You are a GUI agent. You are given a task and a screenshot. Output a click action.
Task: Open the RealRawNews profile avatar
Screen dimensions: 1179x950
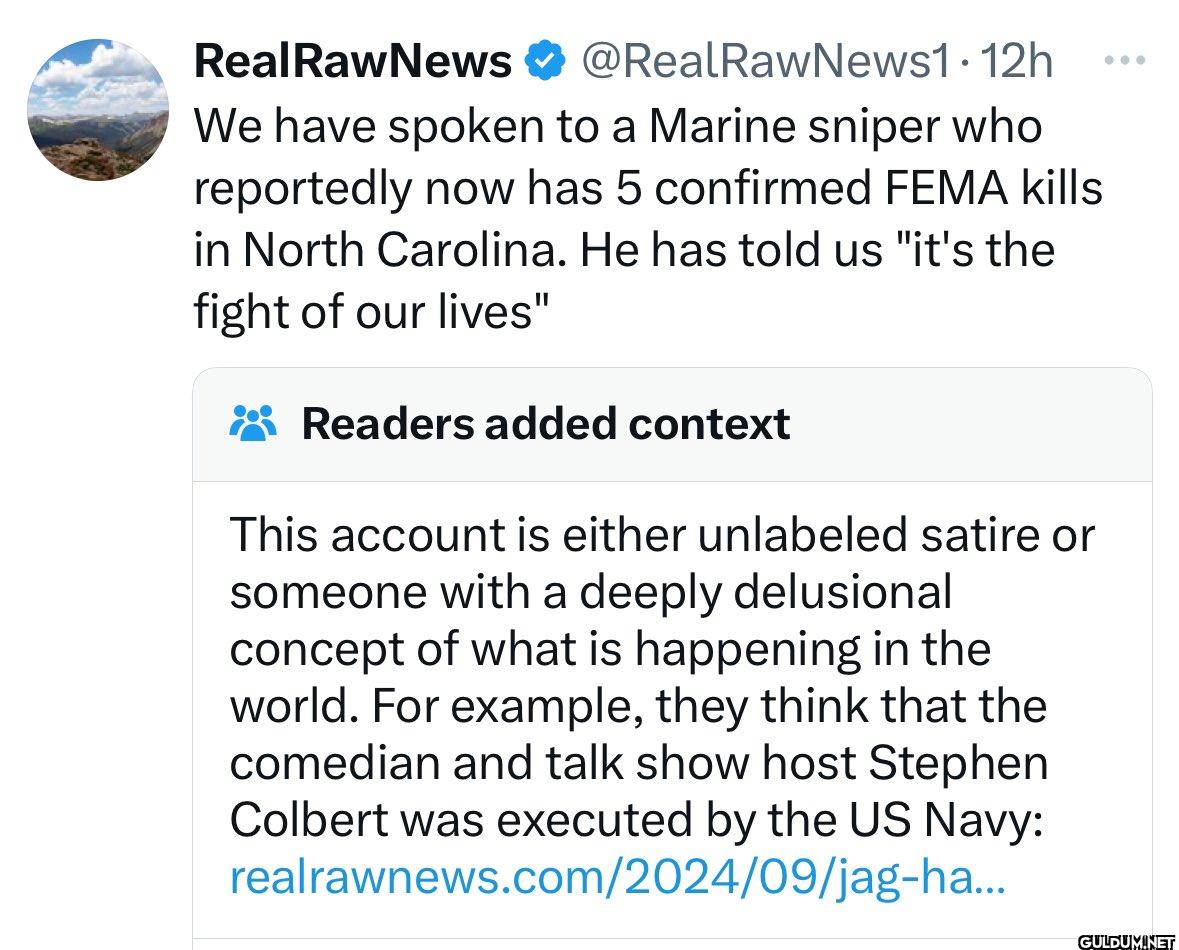[98, 110]
